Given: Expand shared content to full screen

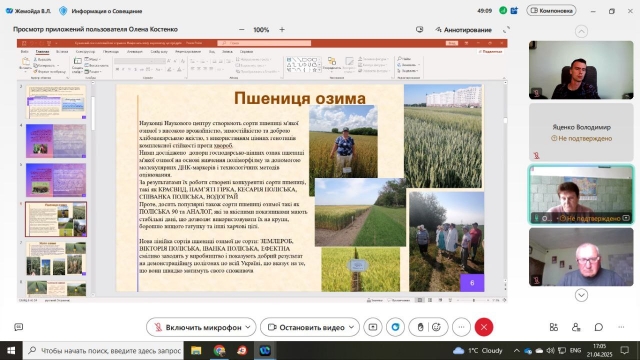Looking at the screenshot, I should pos(506,29).
